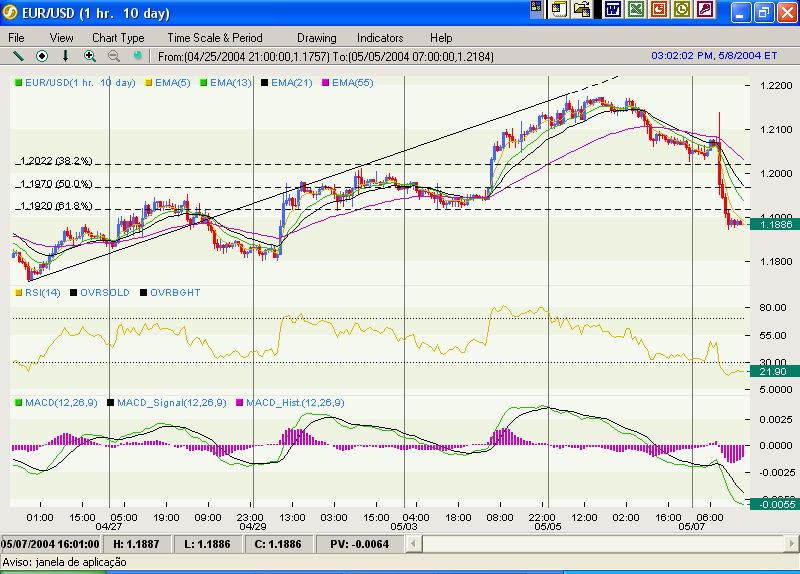
Task: Click the 1.2022 (38.2%) Fibonacci level label
Action: pyautogui.click(x=56, y=160)
